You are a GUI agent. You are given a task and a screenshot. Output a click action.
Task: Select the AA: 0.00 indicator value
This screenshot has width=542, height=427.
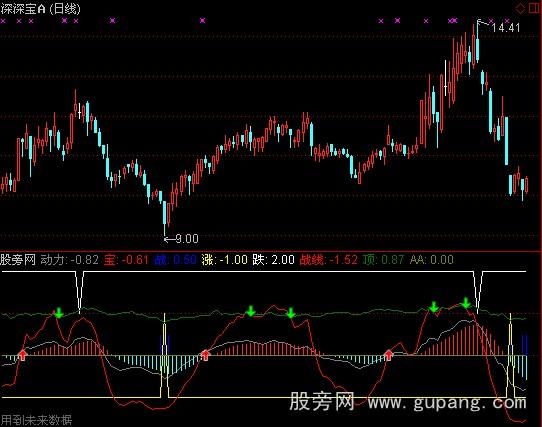pyautogui.click(x=431, y=260)
